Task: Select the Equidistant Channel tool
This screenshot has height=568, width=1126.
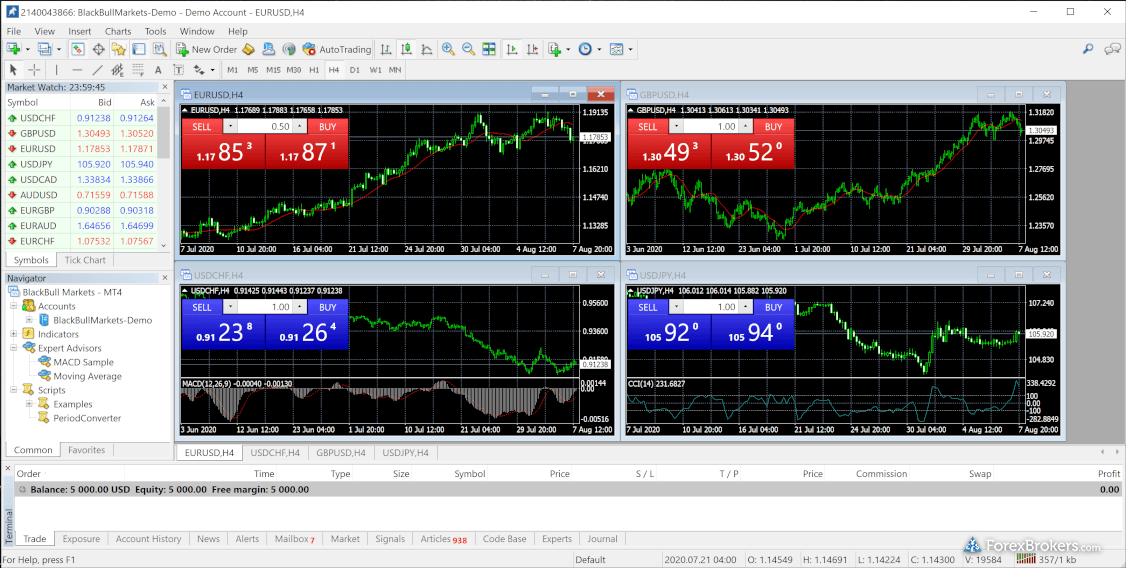Action: [x=118, y=70]
